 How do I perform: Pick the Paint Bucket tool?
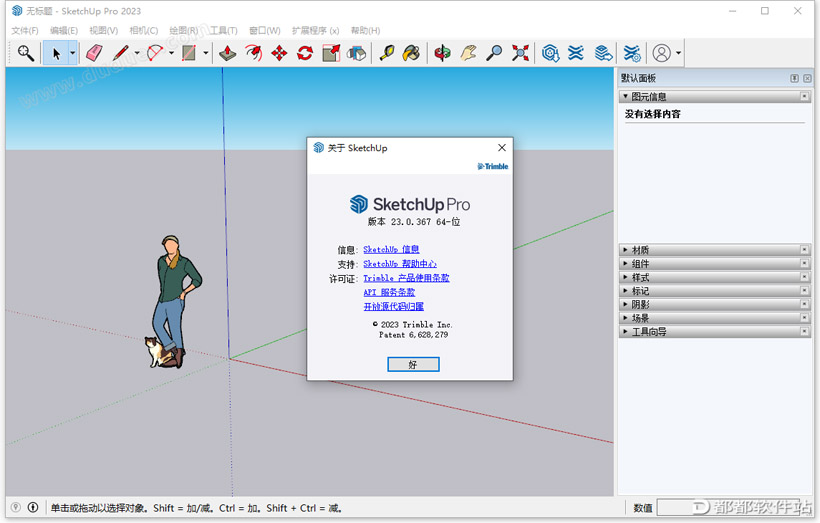click(x=412, y=53)
